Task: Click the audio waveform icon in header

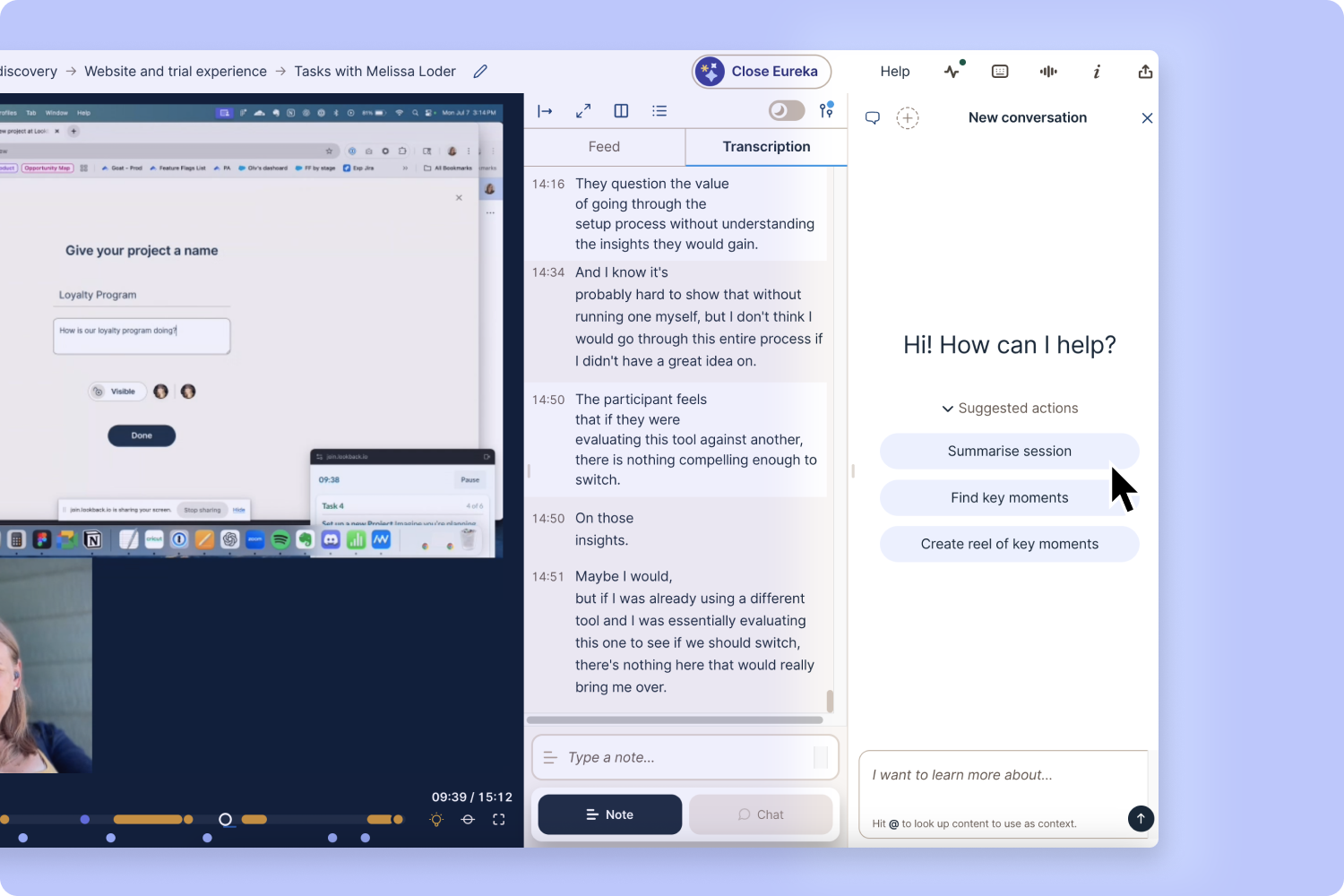Action: tap(1048, 72)
